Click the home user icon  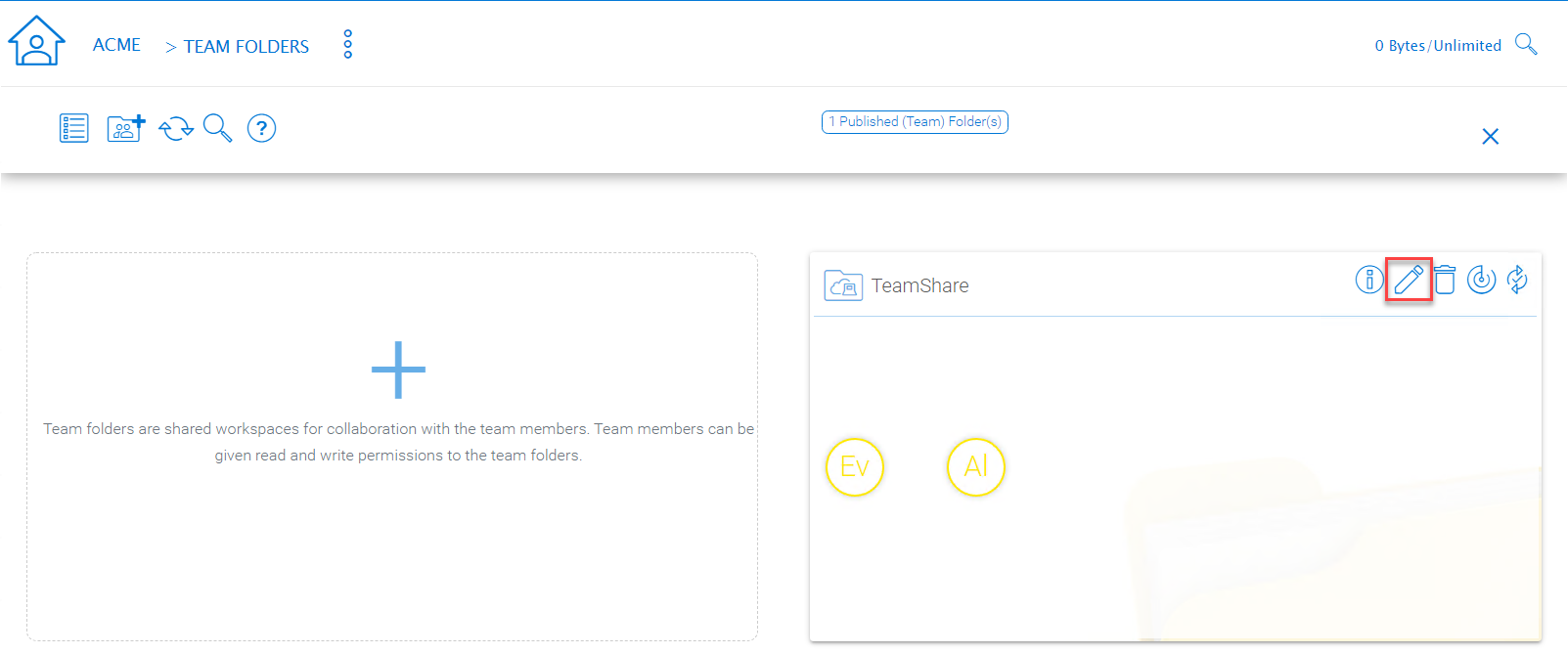(36, 41)
